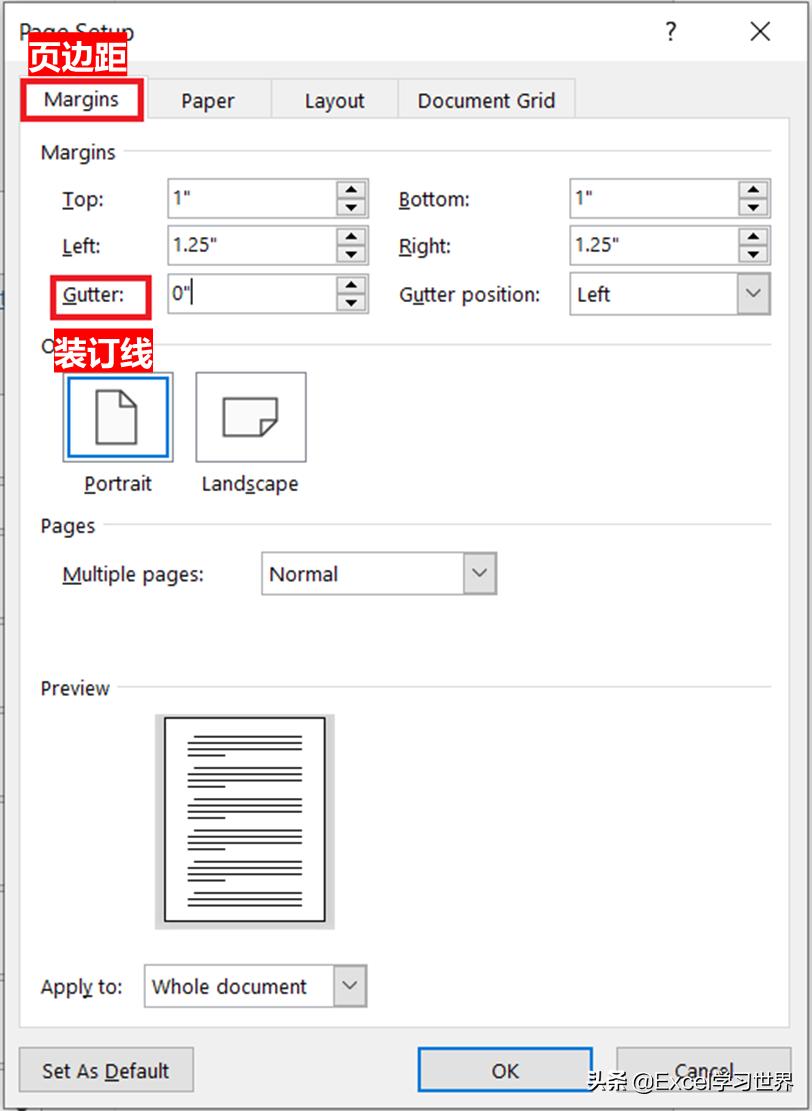Image resolution: width=812 pixels, height=1111 pixels.
Task: Open the help question mark
Action: tap(670, 31)
